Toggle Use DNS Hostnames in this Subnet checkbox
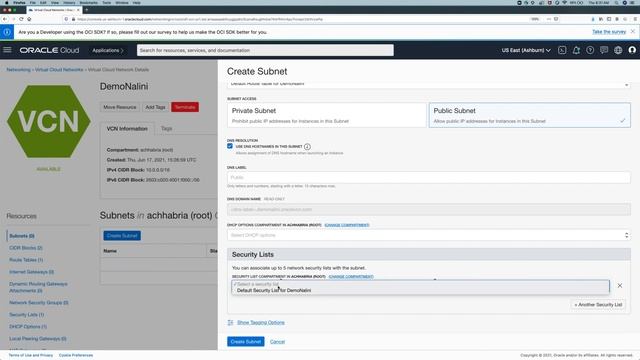The height and width of the screenshot is (360, 640). coord(230,146)
